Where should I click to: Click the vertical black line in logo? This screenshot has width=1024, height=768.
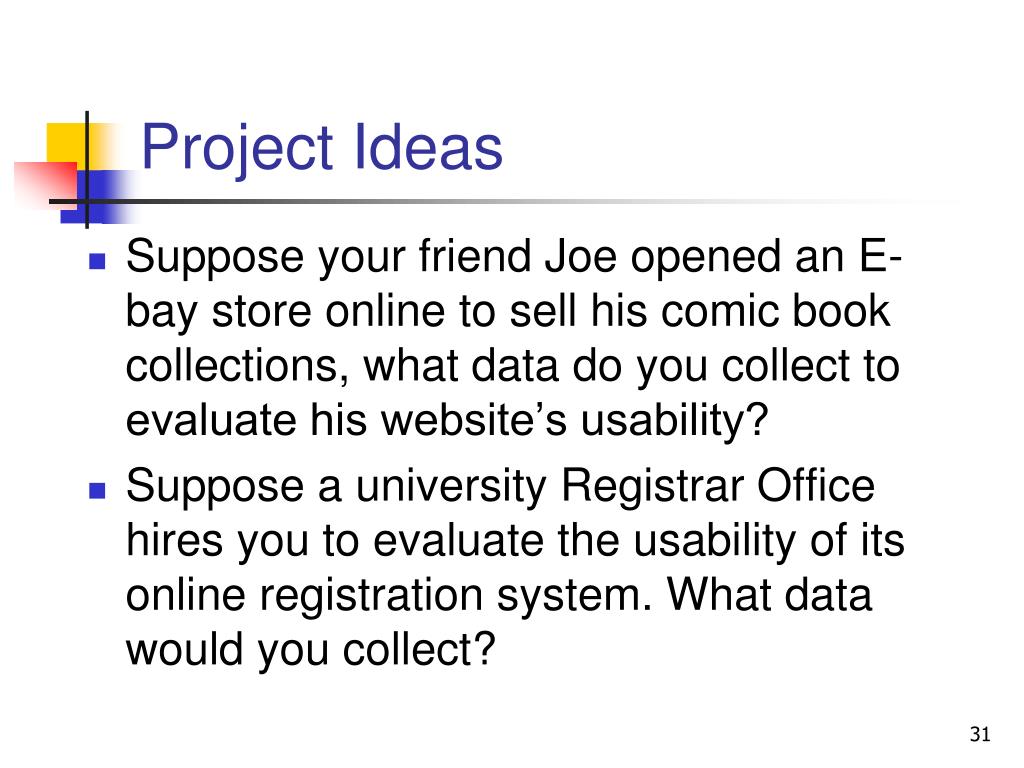click(x=87, y=170)
